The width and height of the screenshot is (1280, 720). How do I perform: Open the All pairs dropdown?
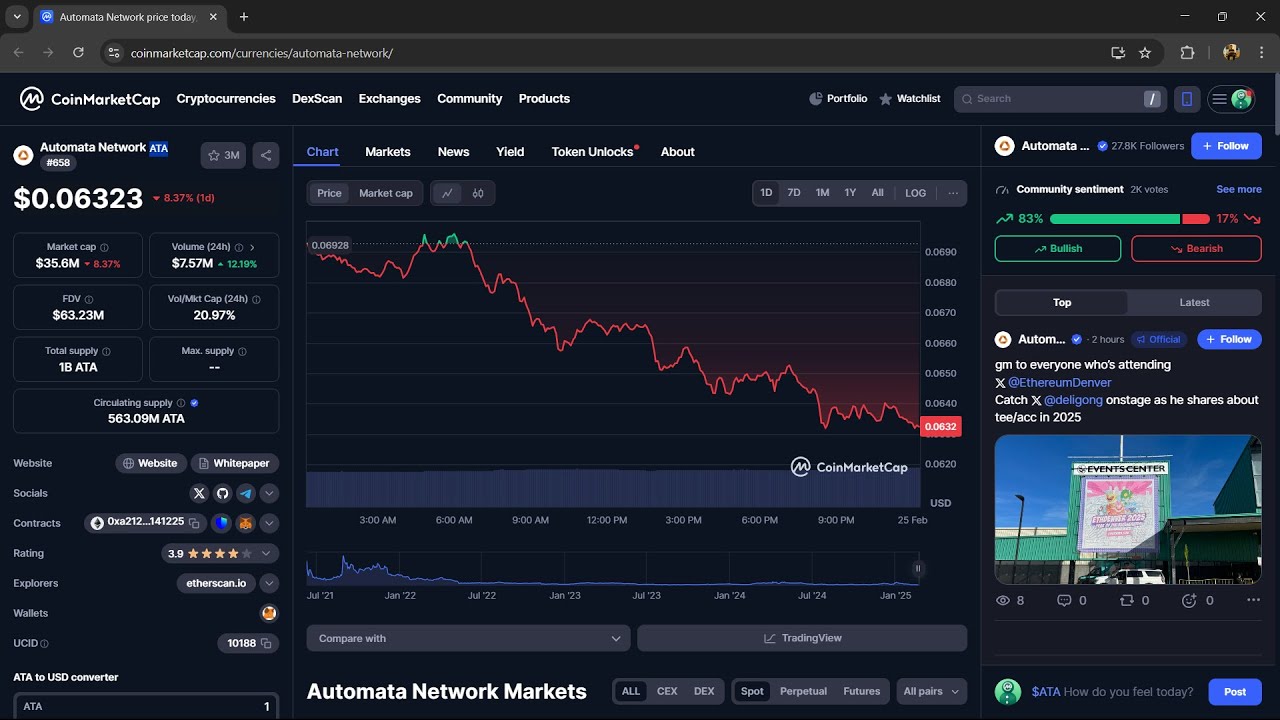click(931, 691)
